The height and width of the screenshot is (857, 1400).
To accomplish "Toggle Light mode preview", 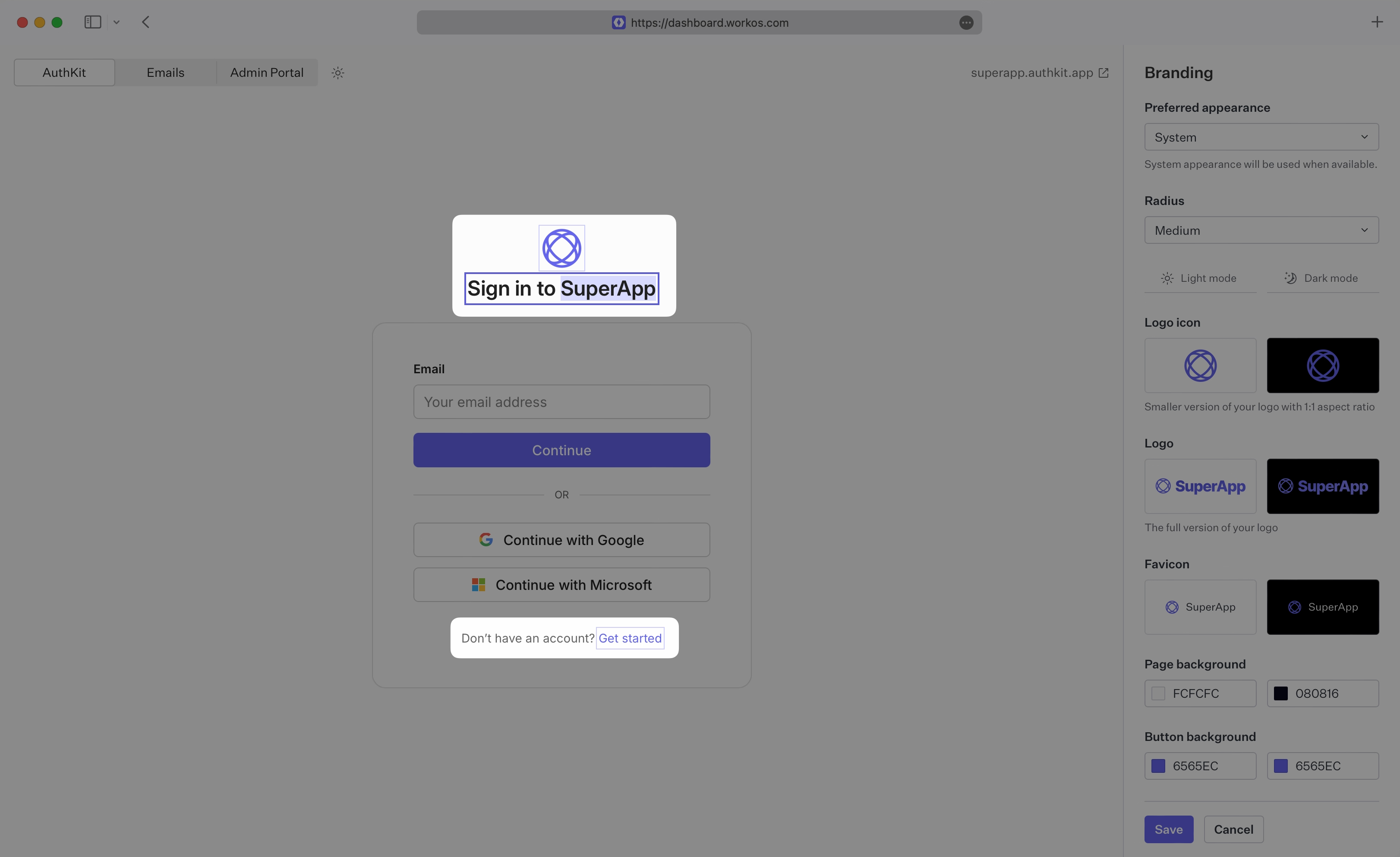I will tap(1198, 278).
